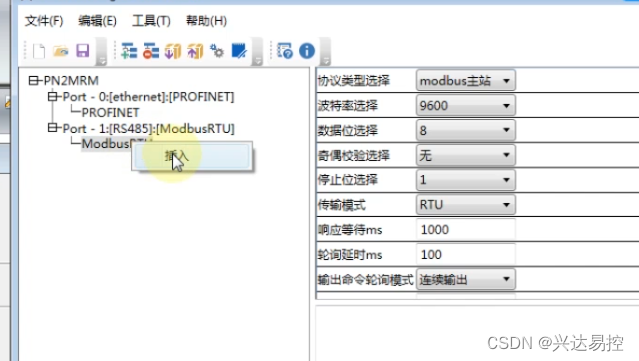Image resolution: width=639 pixels, height=361 pixels.
Task: Click the download configuration arrow icon
Action: coord(173,51)
